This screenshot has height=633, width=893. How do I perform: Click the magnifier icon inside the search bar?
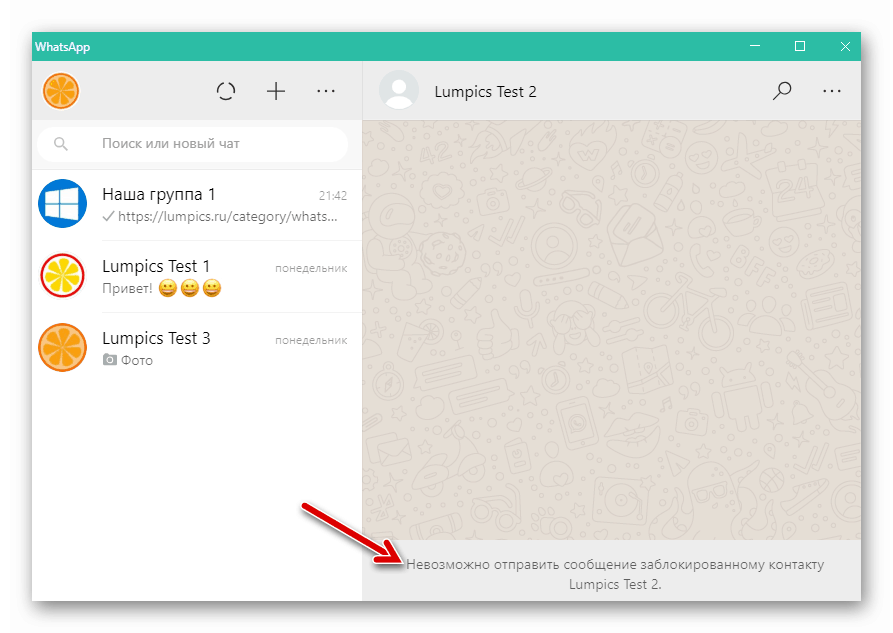point(61,144)
